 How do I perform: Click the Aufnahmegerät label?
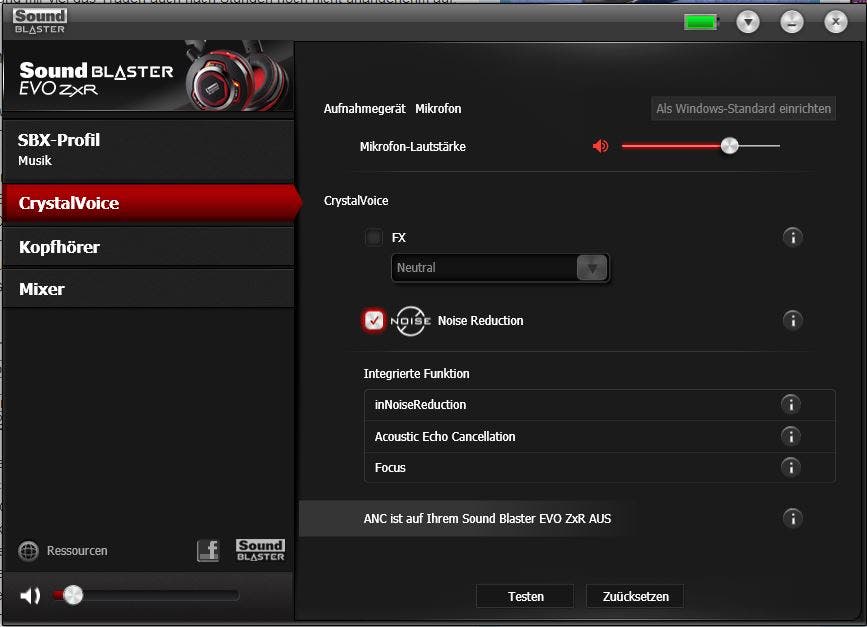364,108
